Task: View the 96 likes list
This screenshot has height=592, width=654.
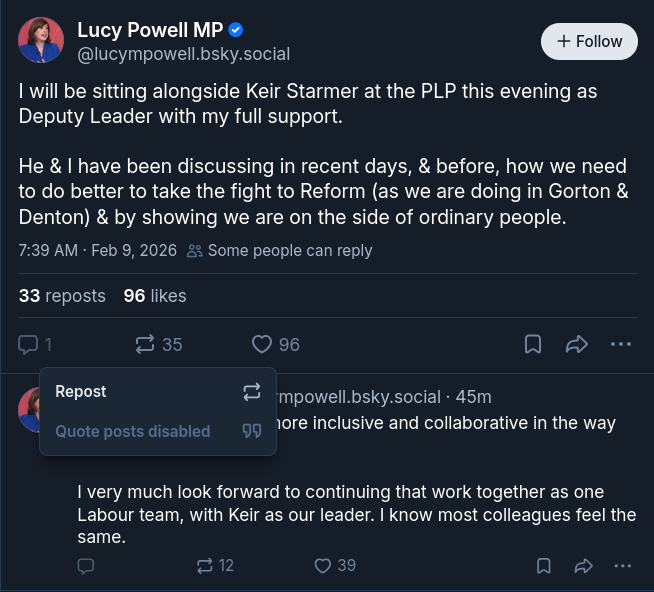Action: pyautogui.click(x=154, y=296)
